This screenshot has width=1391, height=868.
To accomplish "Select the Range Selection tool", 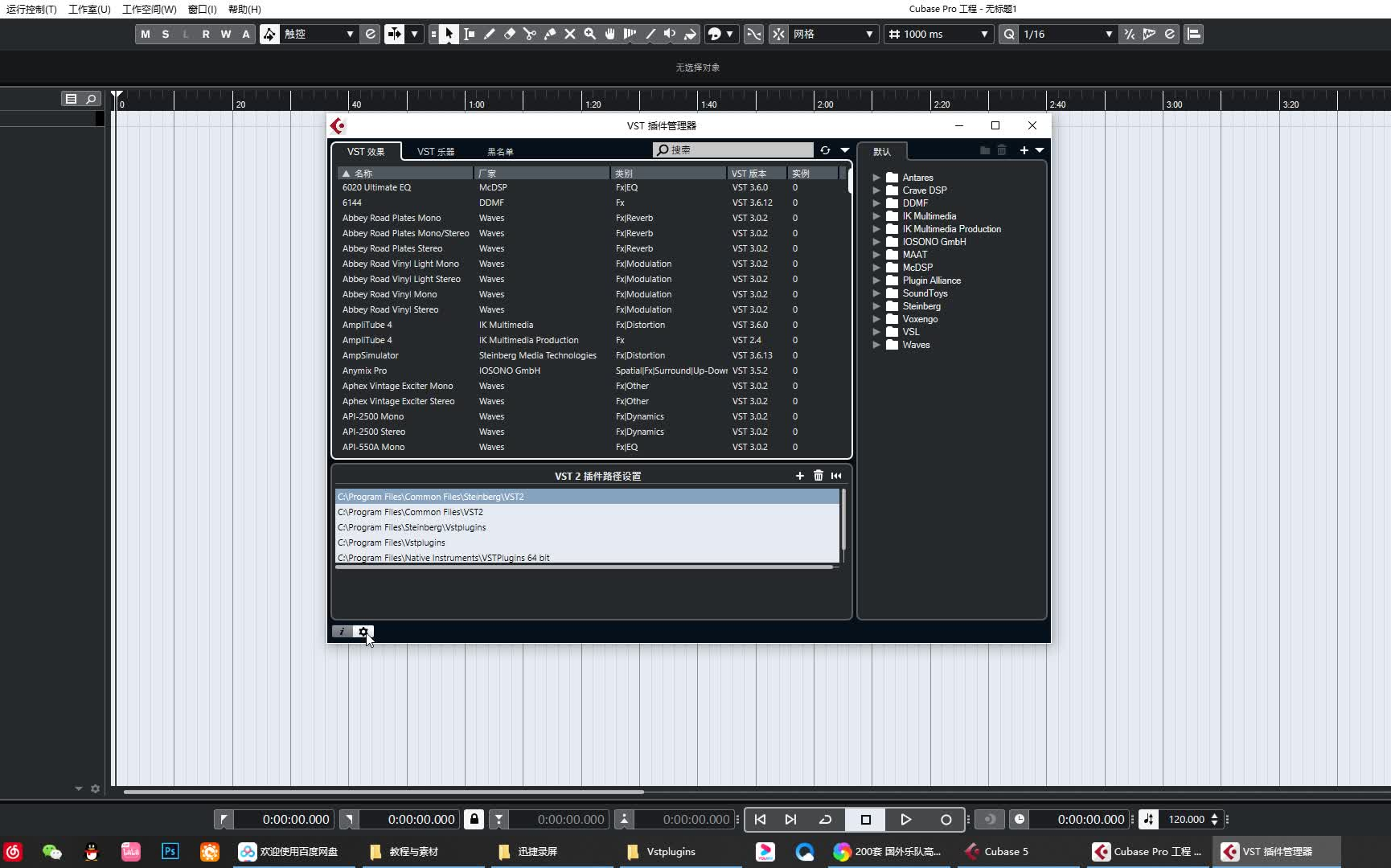I will tap(470, 34).
